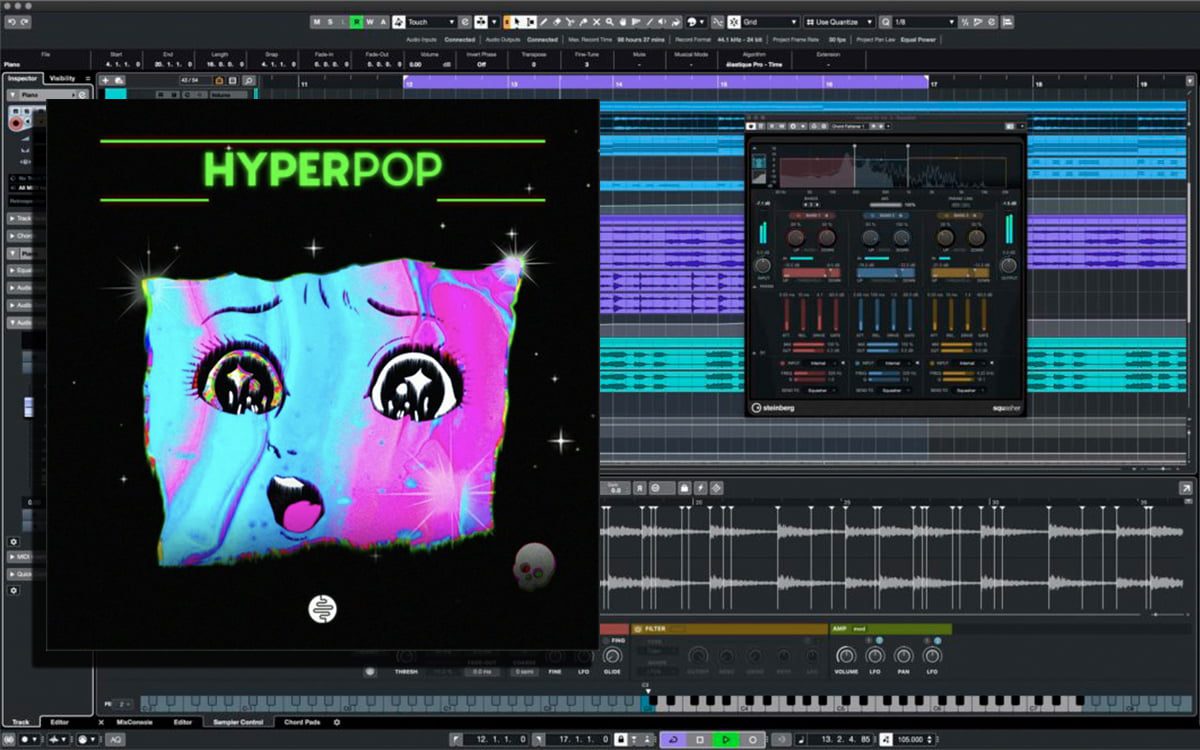Adjust Band 3 yellow threshold slider
The width and height of the screenshot is (1200, 750).
960,273
